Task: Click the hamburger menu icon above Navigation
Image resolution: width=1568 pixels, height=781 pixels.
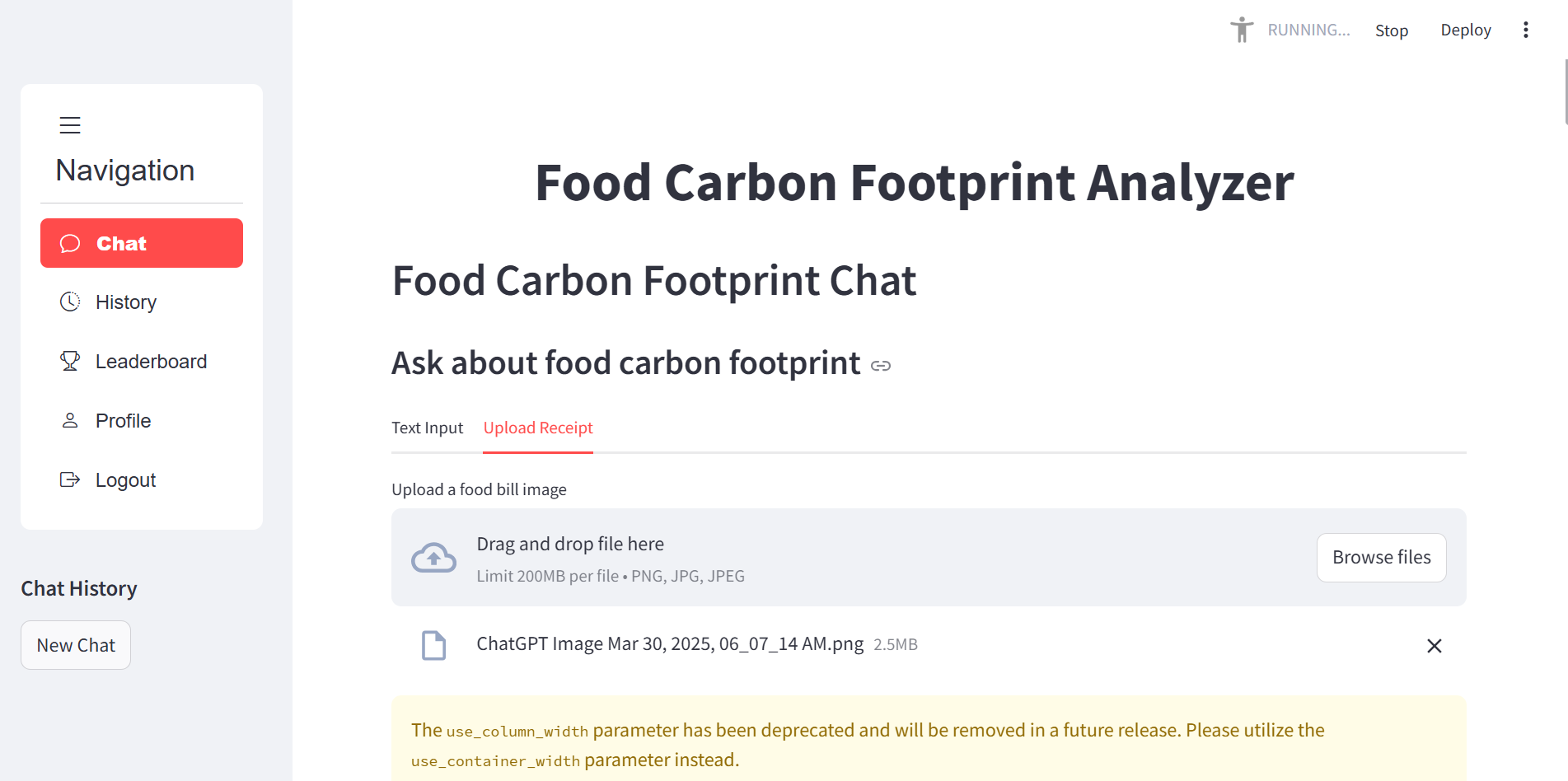Action: click(70, 125)
